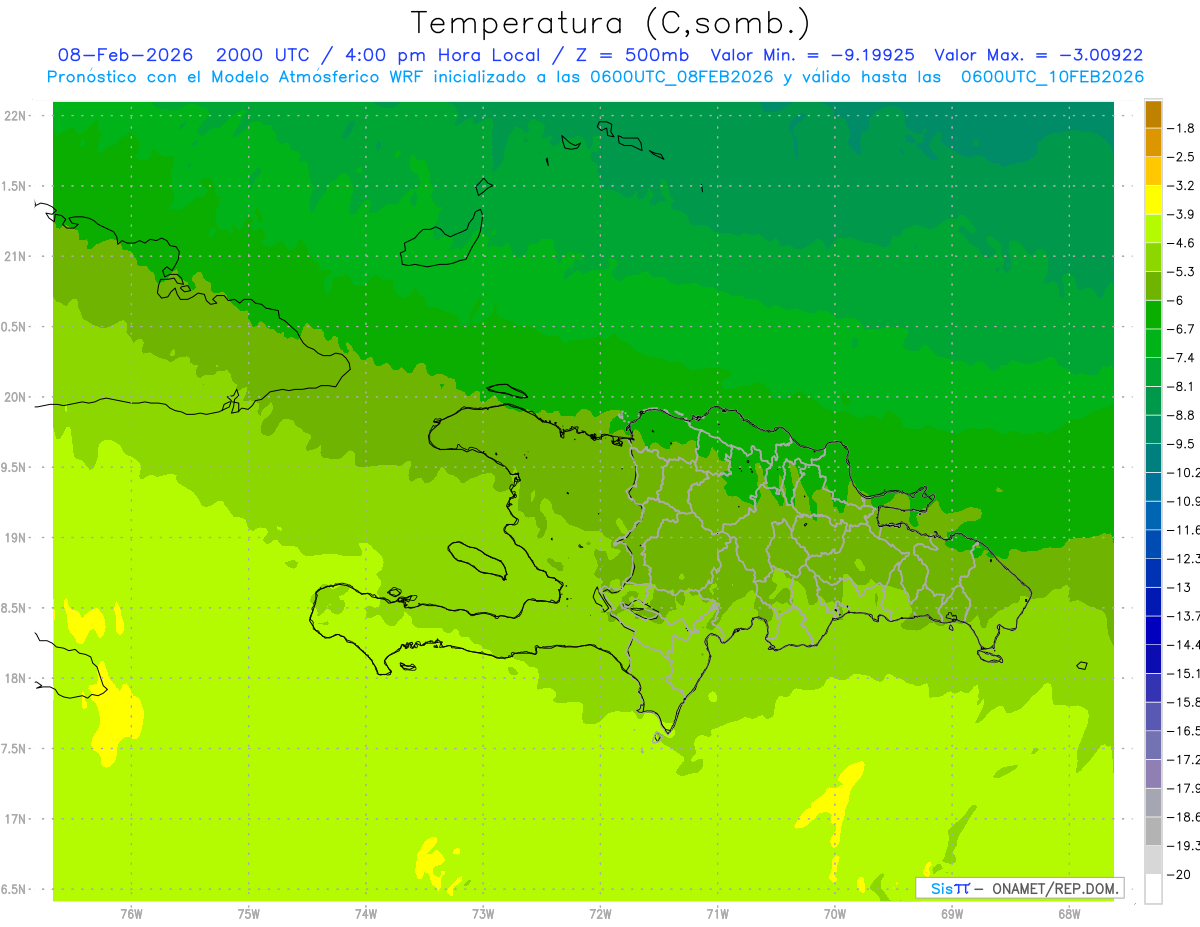Viewport: 1200px width, 927px height.
Task: Click the date '08-Feb-2026' in the header
Action: pyautogui.click(x=125, y=56)
